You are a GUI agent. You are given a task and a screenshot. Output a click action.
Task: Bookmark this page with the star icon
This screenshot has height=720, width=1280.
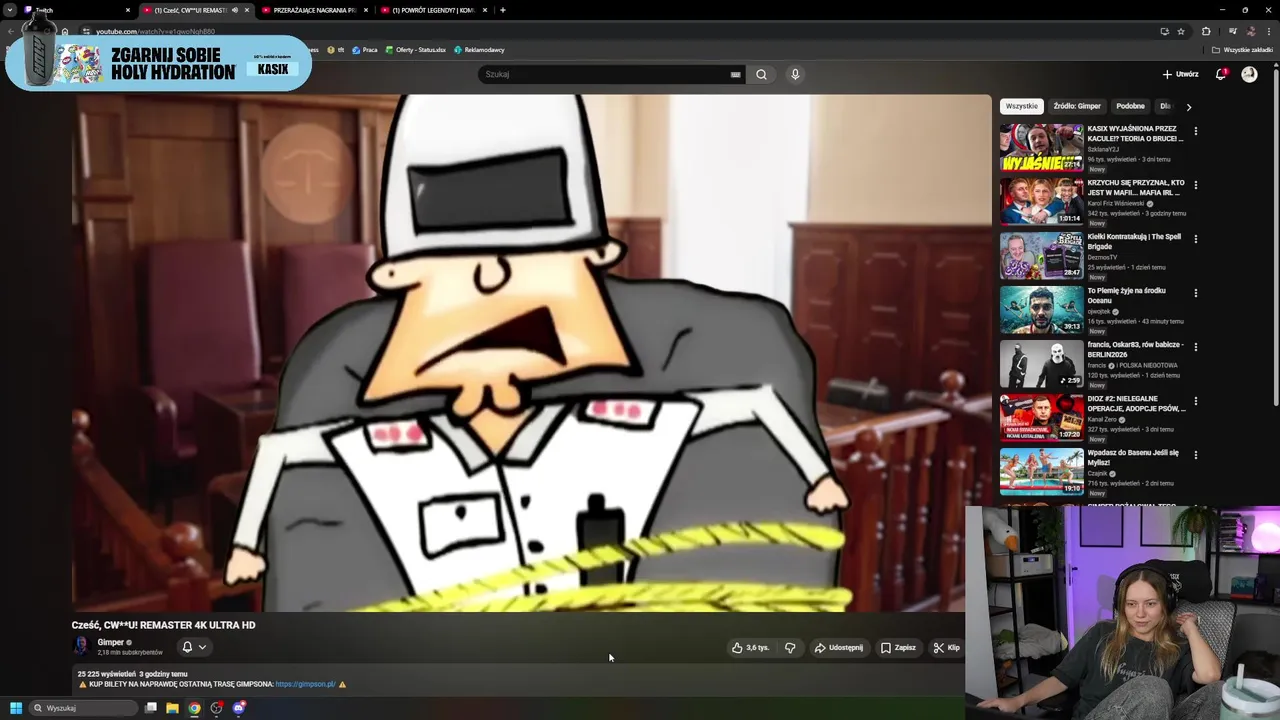pyautogui.click(x=1180, y=31)
